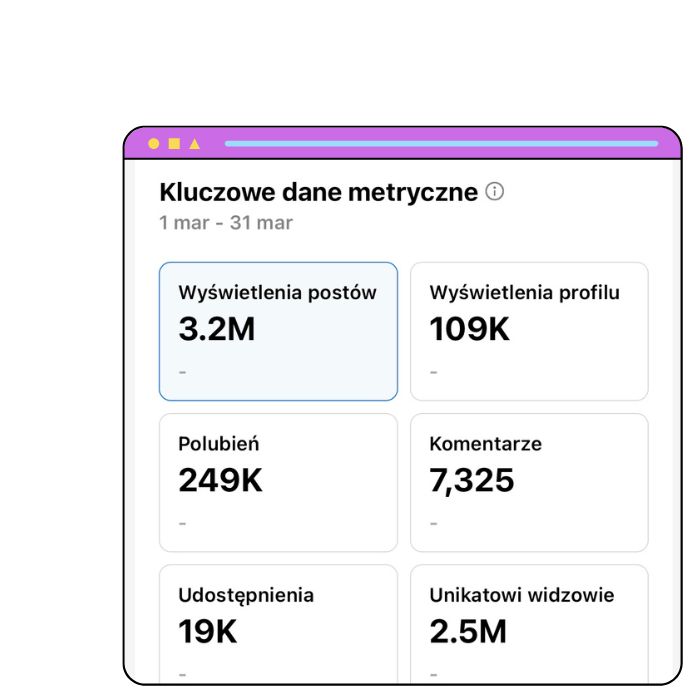Click the info icon beside Kluczowe dane metryczne
Image resolution: width=700 pixels, height=700 pixels.
coord(494,191)
